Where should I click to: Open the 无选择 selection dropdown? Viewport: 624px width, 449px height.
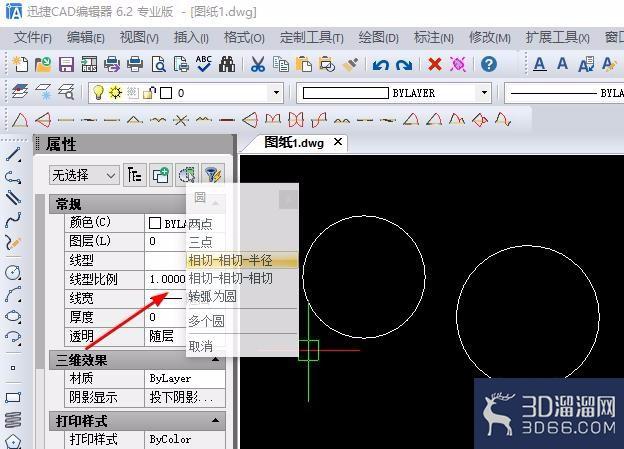tap(84, 175)
